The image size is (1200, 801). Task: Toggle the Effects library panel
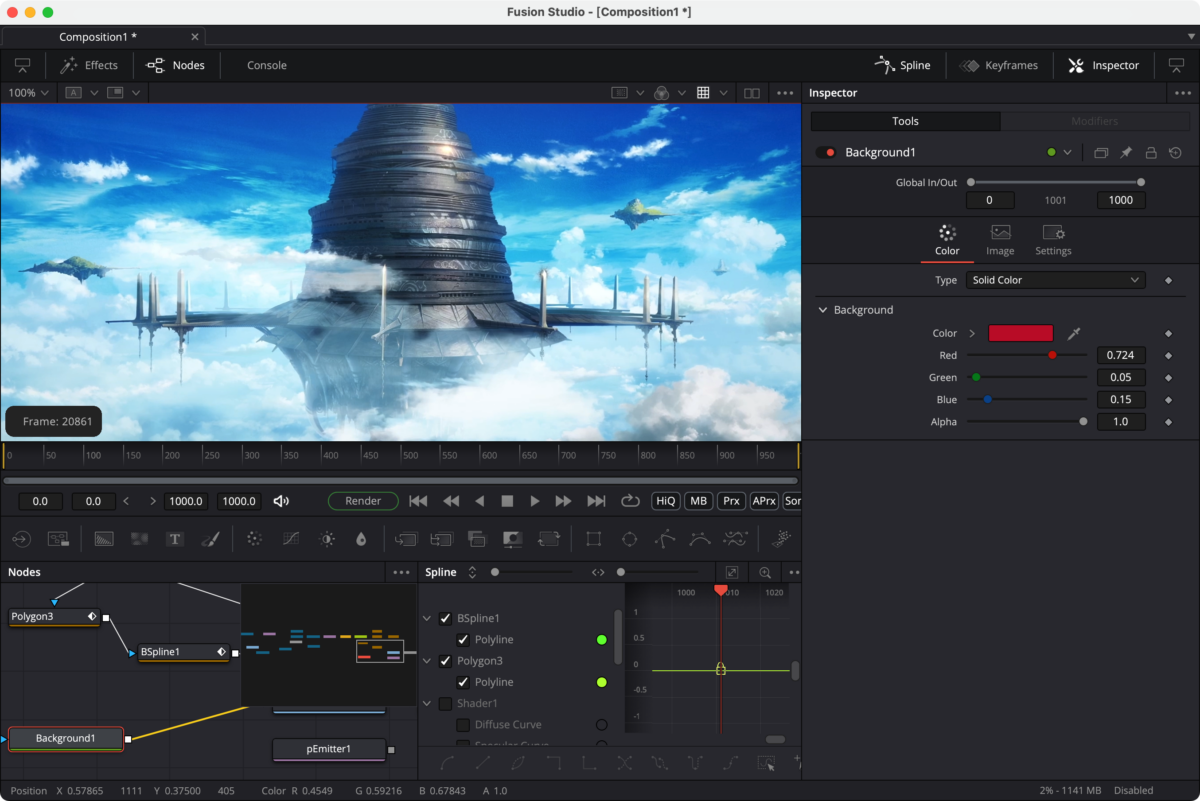[89, 65]
